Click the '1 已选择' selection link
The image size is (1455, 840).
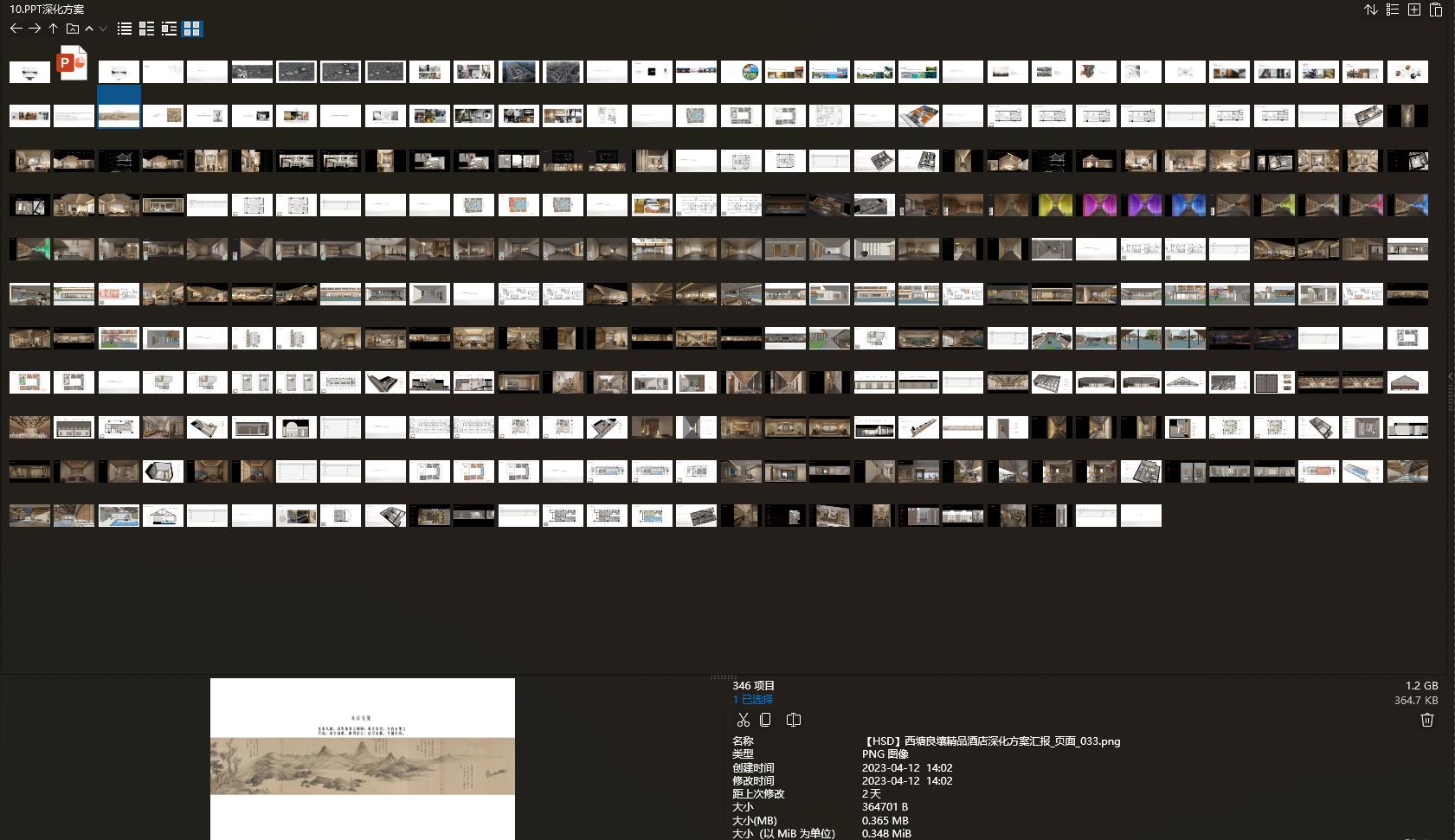[x=752, y=699]
